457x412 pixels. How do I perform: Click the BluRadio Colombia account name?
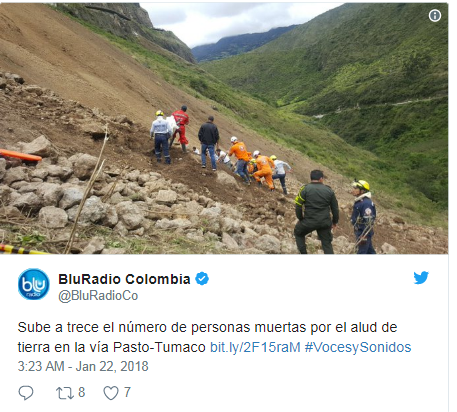(x=124, y=279)
